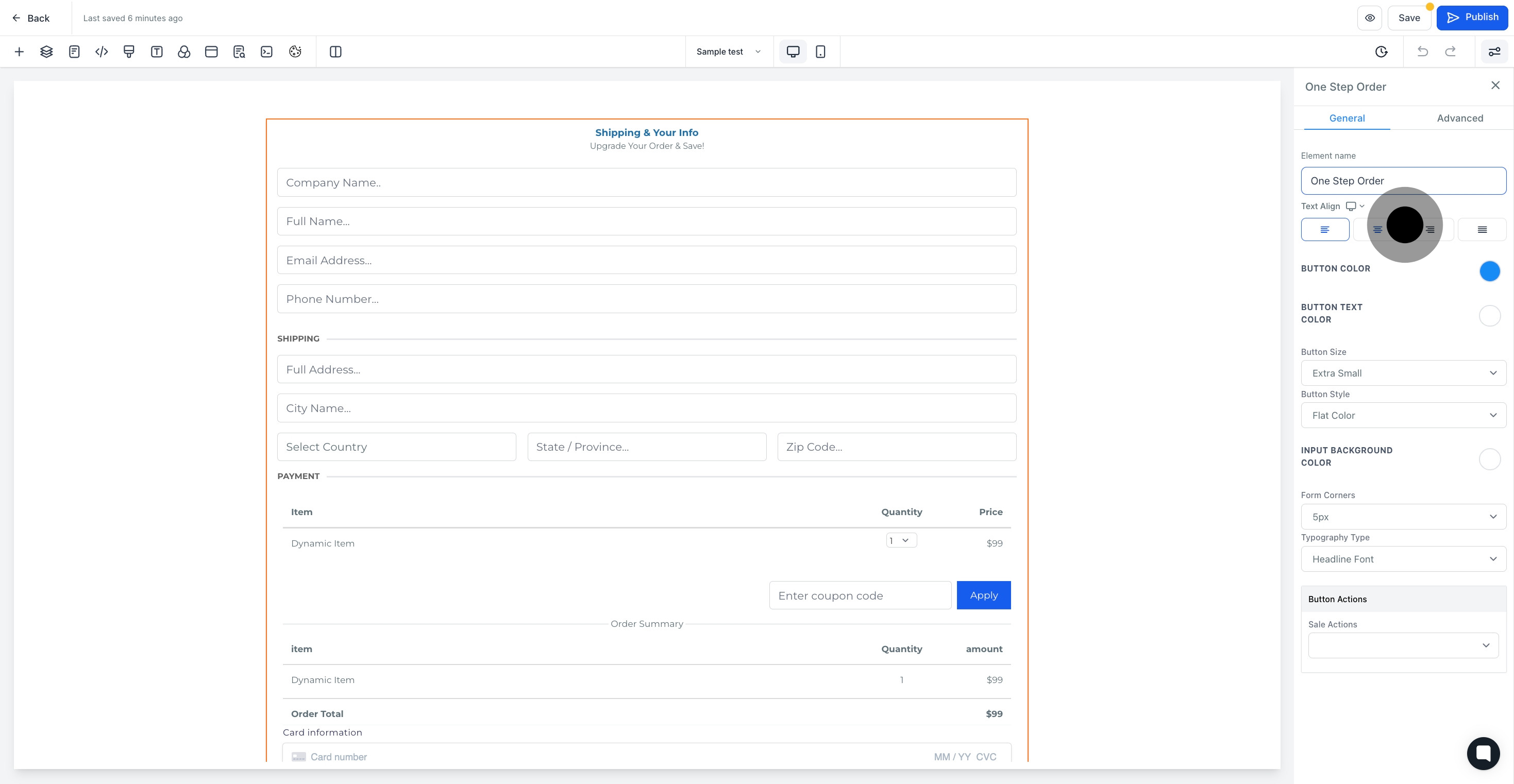Open the custom code brackets icon

point(102,52)
